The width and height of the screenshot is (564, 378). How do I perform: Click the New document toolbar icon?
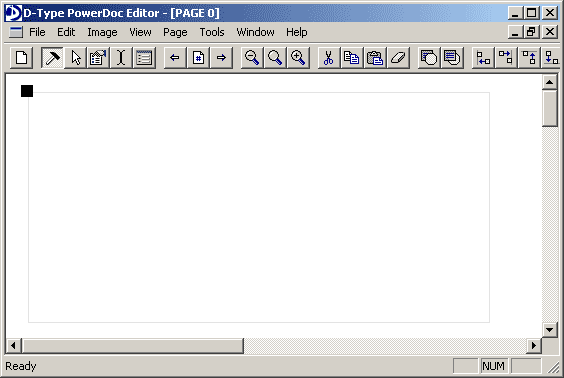[x=22, y=58]
